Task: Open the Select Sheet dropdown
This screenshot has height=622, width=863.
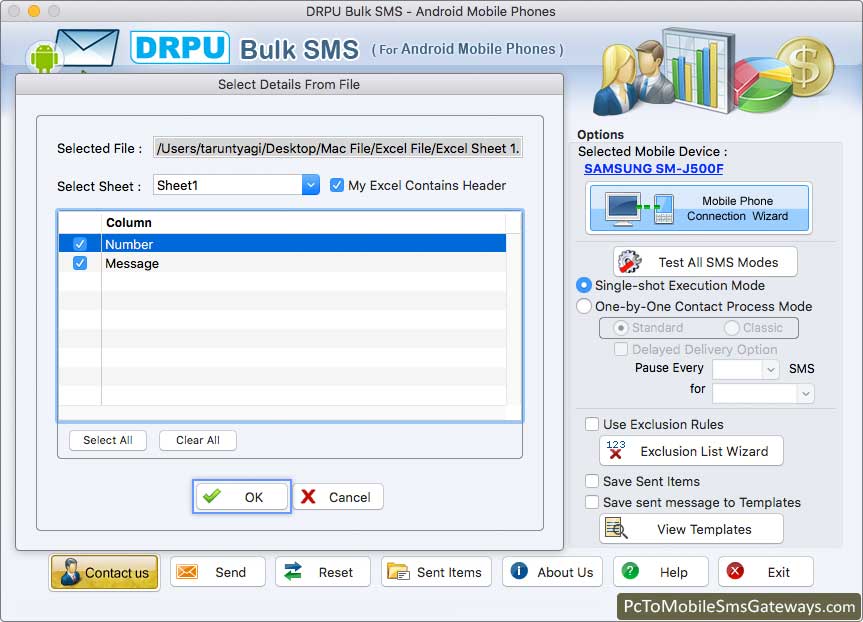Action: 310,185
